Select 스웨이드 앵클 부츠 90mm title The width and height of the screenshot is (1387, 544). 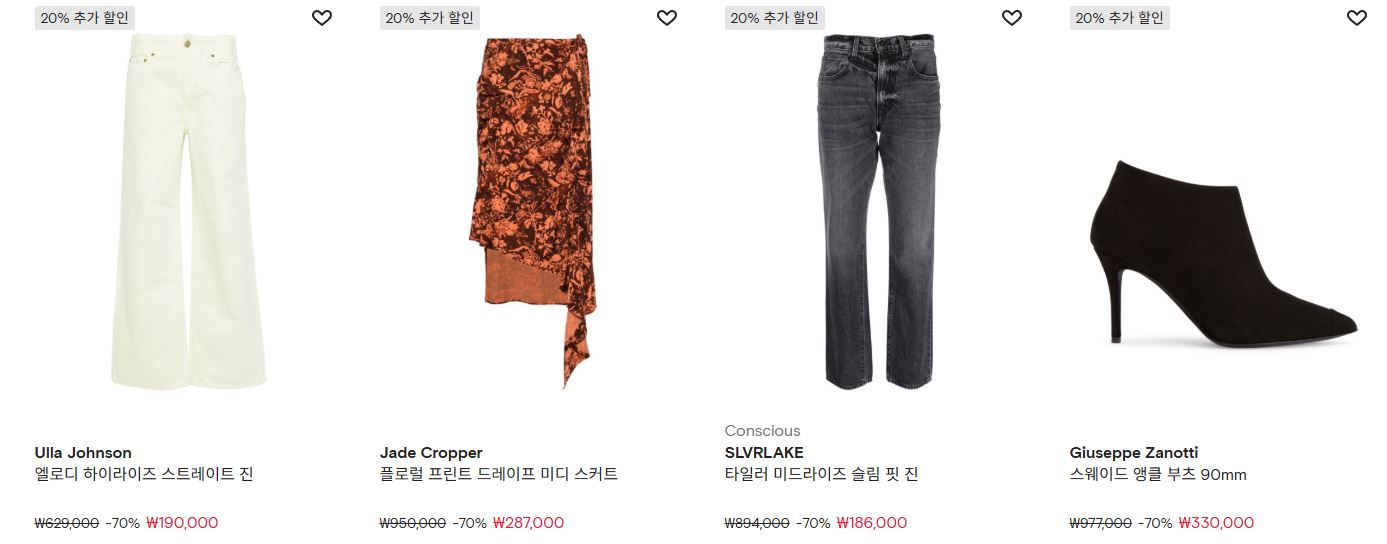pos(1158,475)
